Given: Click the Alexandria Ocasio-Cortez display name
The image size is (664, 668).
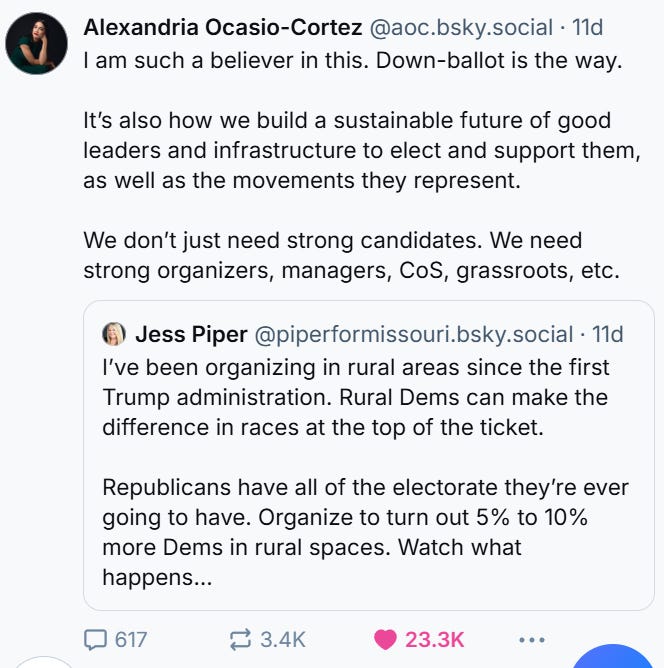Looking at the screenshot, I should pos(223,27).
